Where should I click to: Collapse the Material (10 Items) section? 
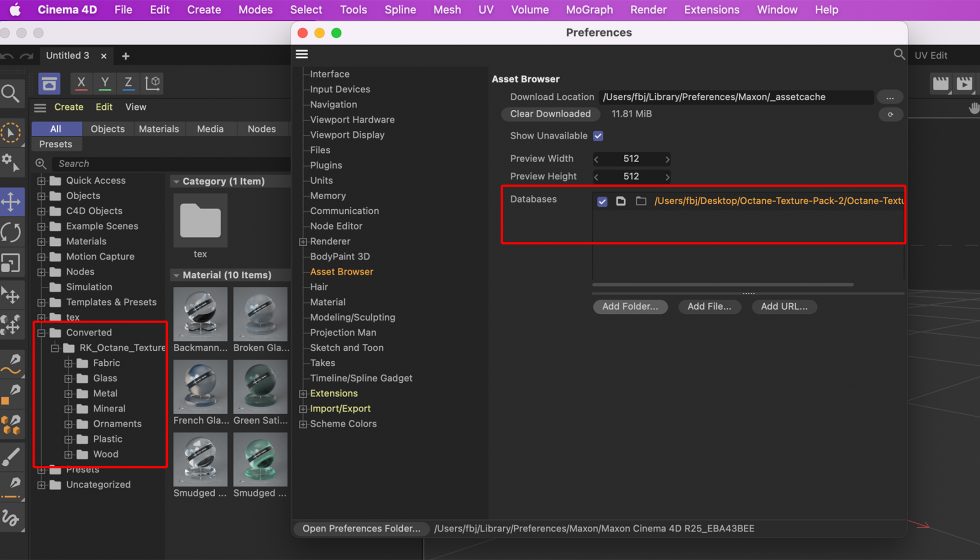tap(176, 276)
